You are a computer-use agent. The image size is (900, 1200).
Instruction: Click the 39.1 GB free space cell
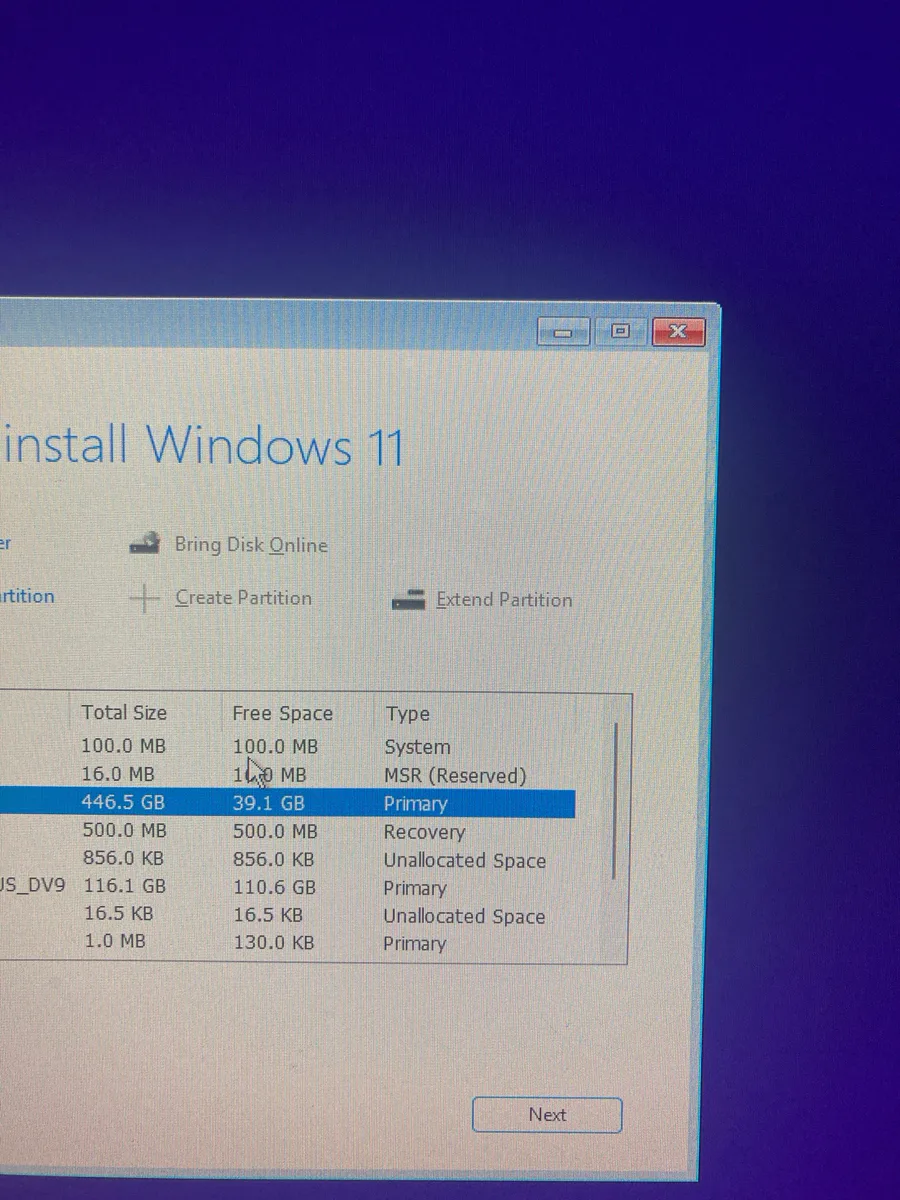pyautogui.click(x=268, y=803)
